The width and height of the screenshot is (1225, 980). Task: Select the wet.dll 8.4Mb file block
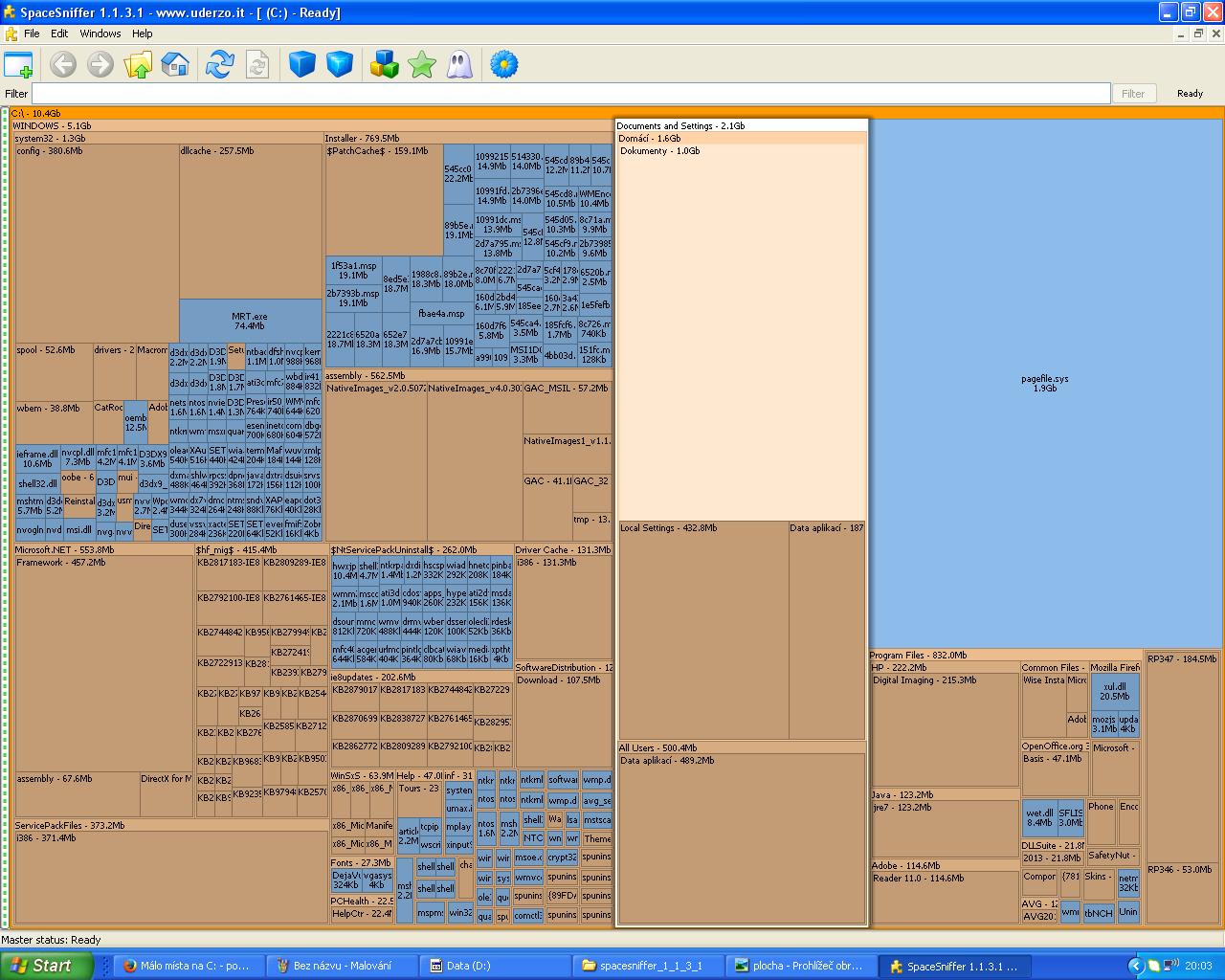(1039, 817)
